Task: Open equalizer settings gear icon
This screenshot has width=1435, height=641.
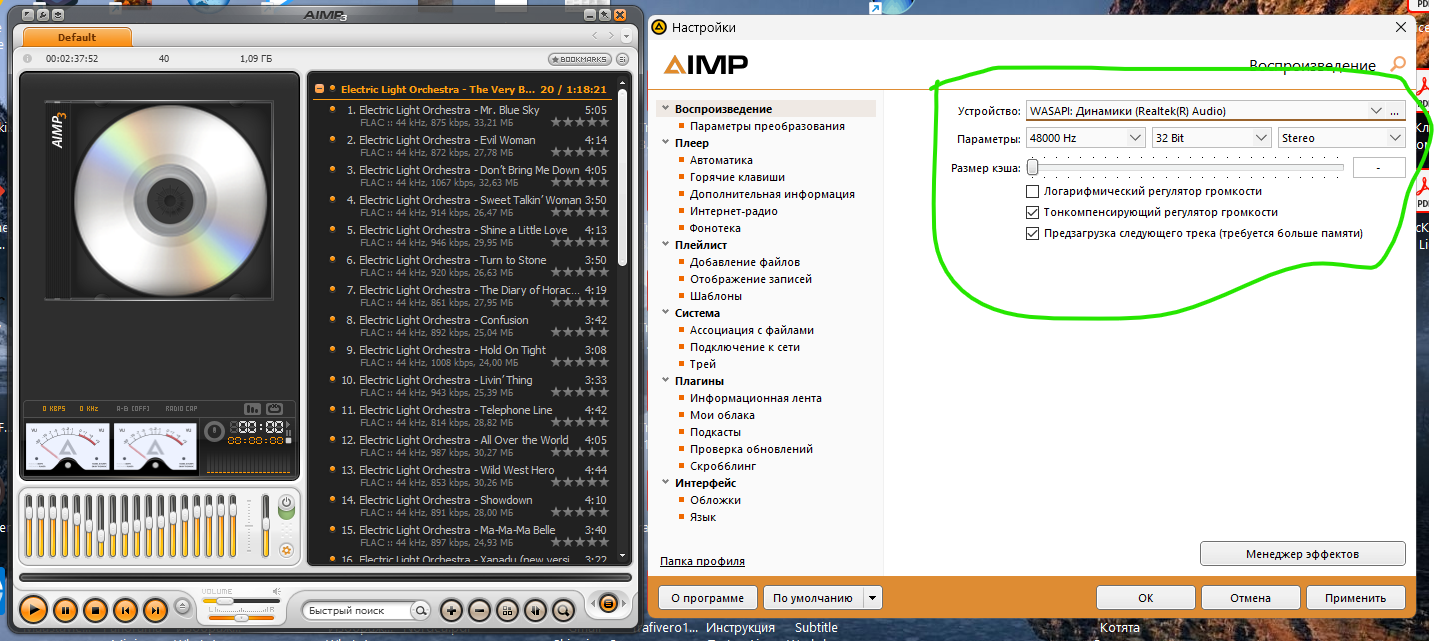Action: (286, 550)
